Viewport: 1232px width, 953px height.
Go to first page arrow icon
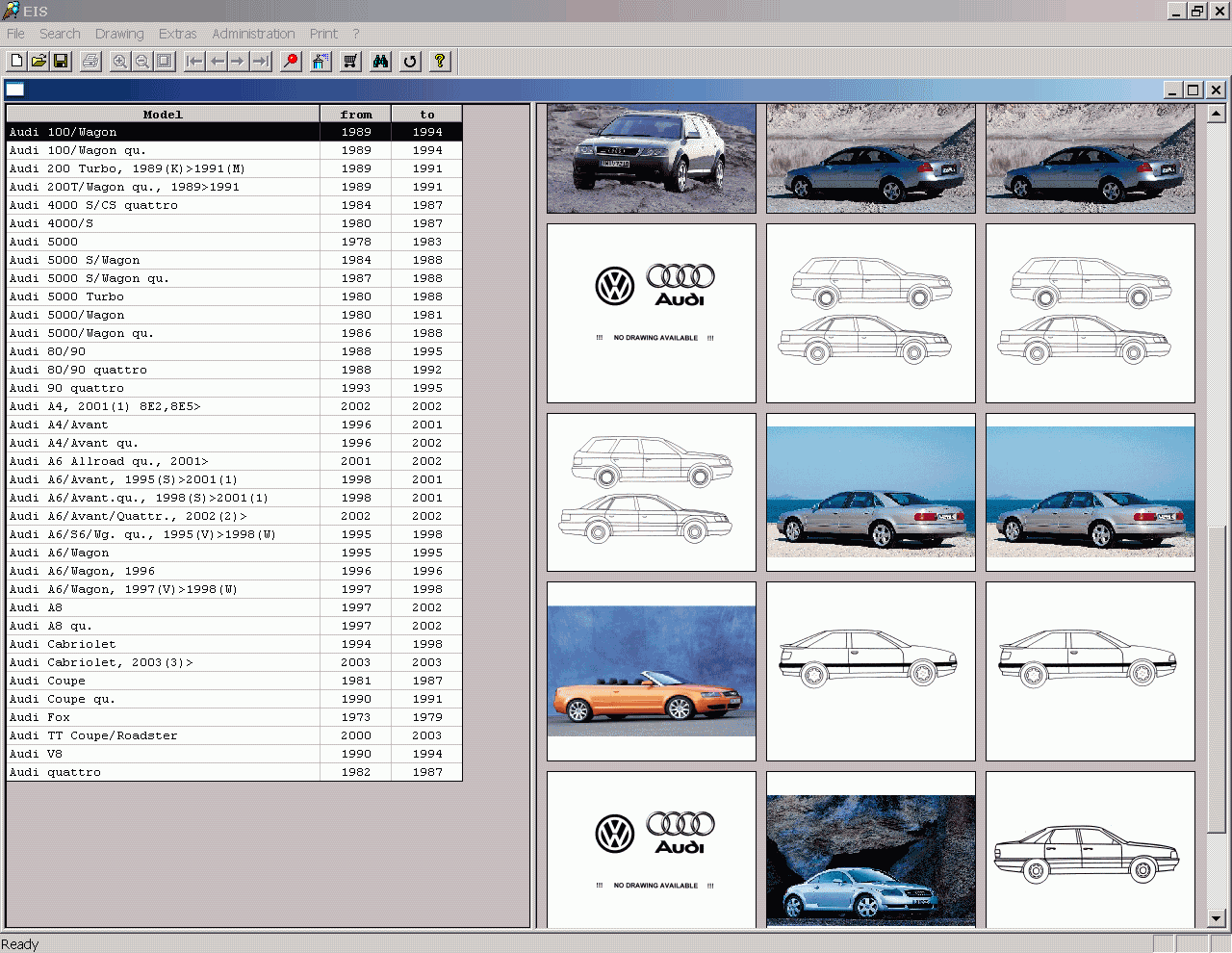pos(194,61)
